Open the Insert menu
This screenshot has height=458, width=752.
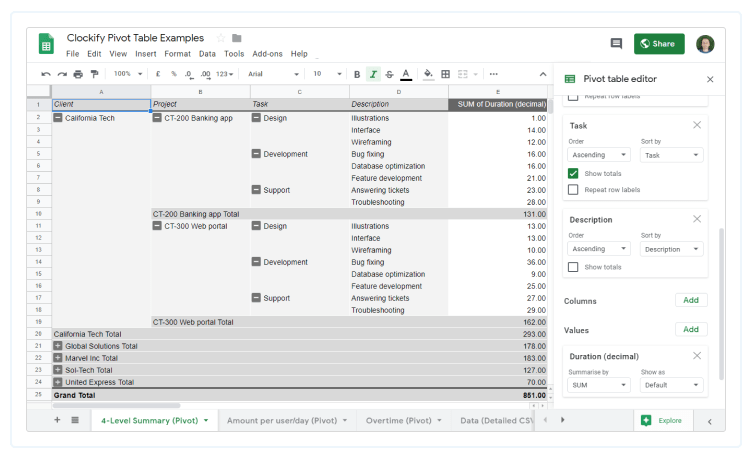coord(146,54)
